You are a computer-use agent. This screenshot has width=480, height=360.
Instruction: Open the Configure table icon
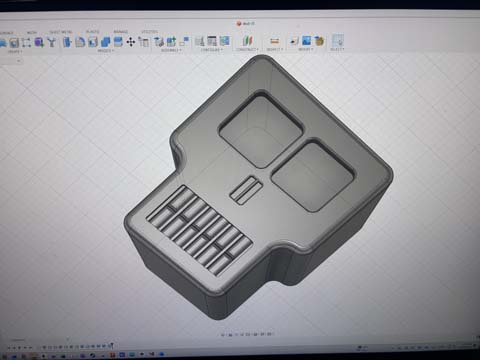pyautogui.click(x=212, y=41)
